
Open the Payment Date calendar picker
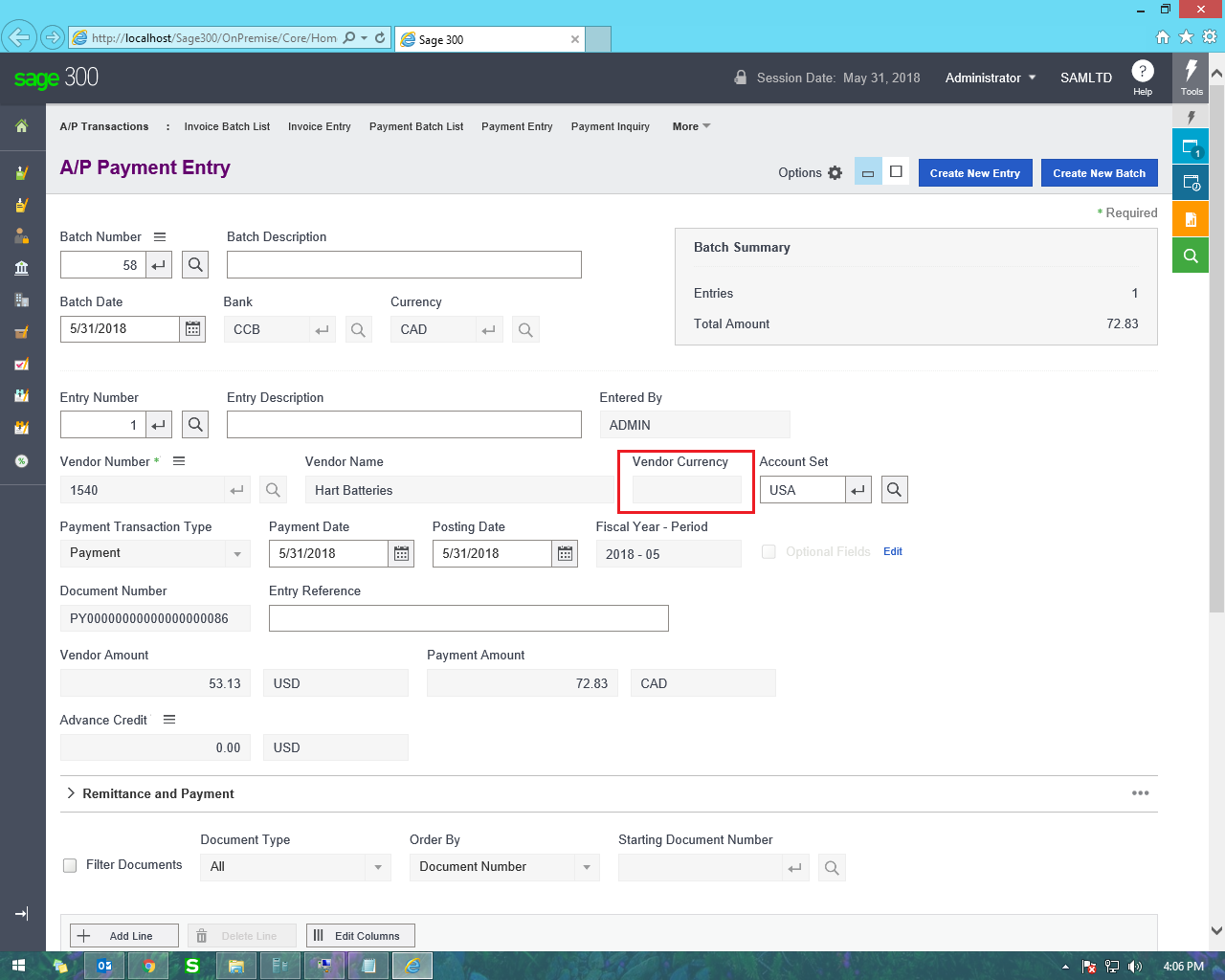[402, 553]
